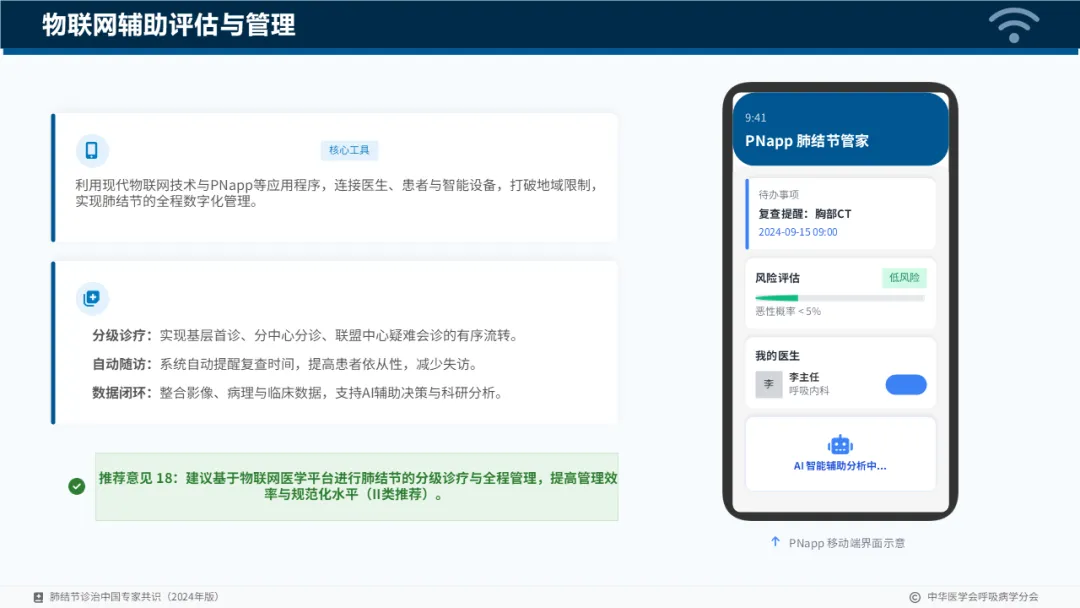
Task: Click the risk assessment progress bar
Action: (x=840, y=298)
